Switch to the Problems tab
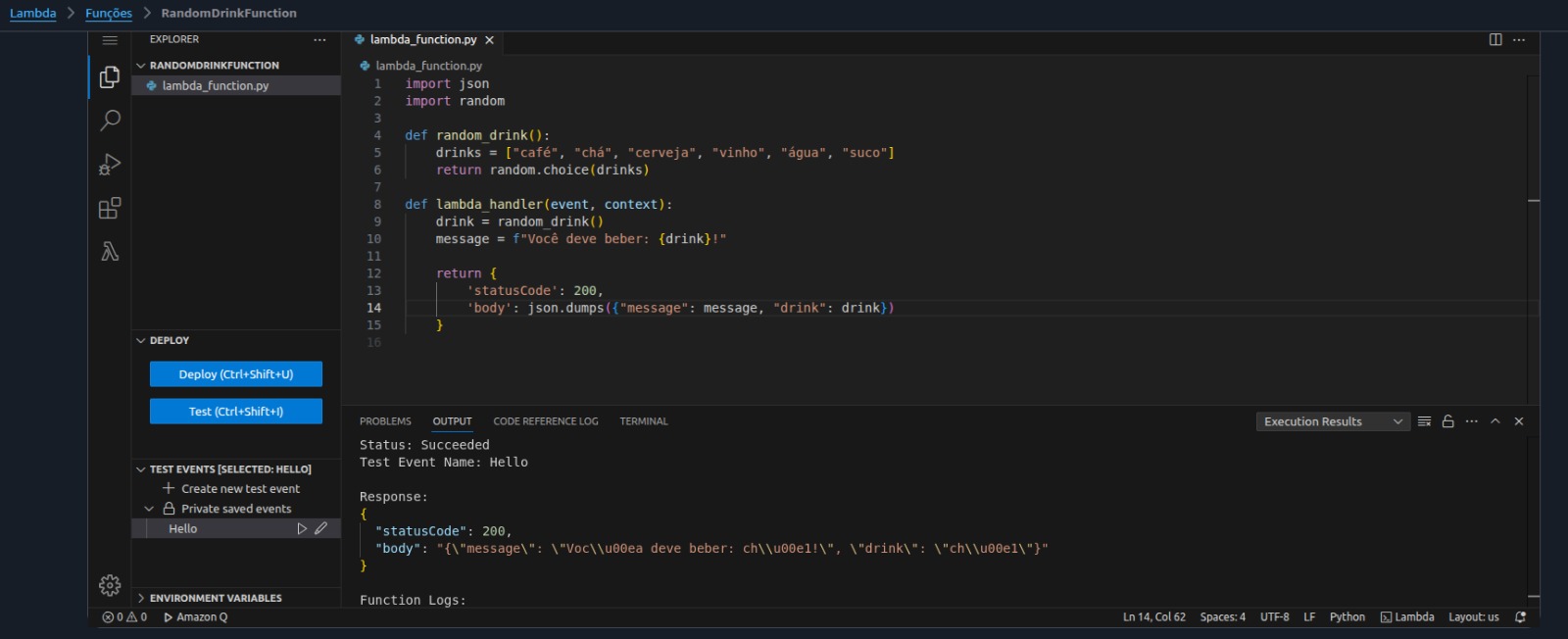The width and height of the screenshot is (1568, 639). (x=385, y=421)
